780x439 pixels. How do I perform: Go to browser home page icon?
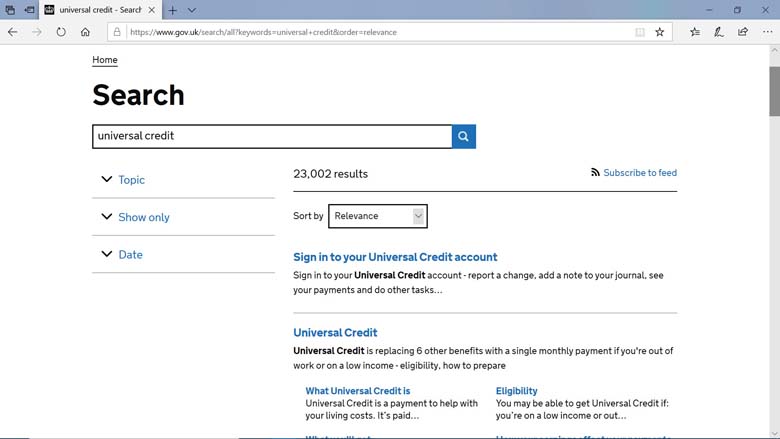(85, 32)
